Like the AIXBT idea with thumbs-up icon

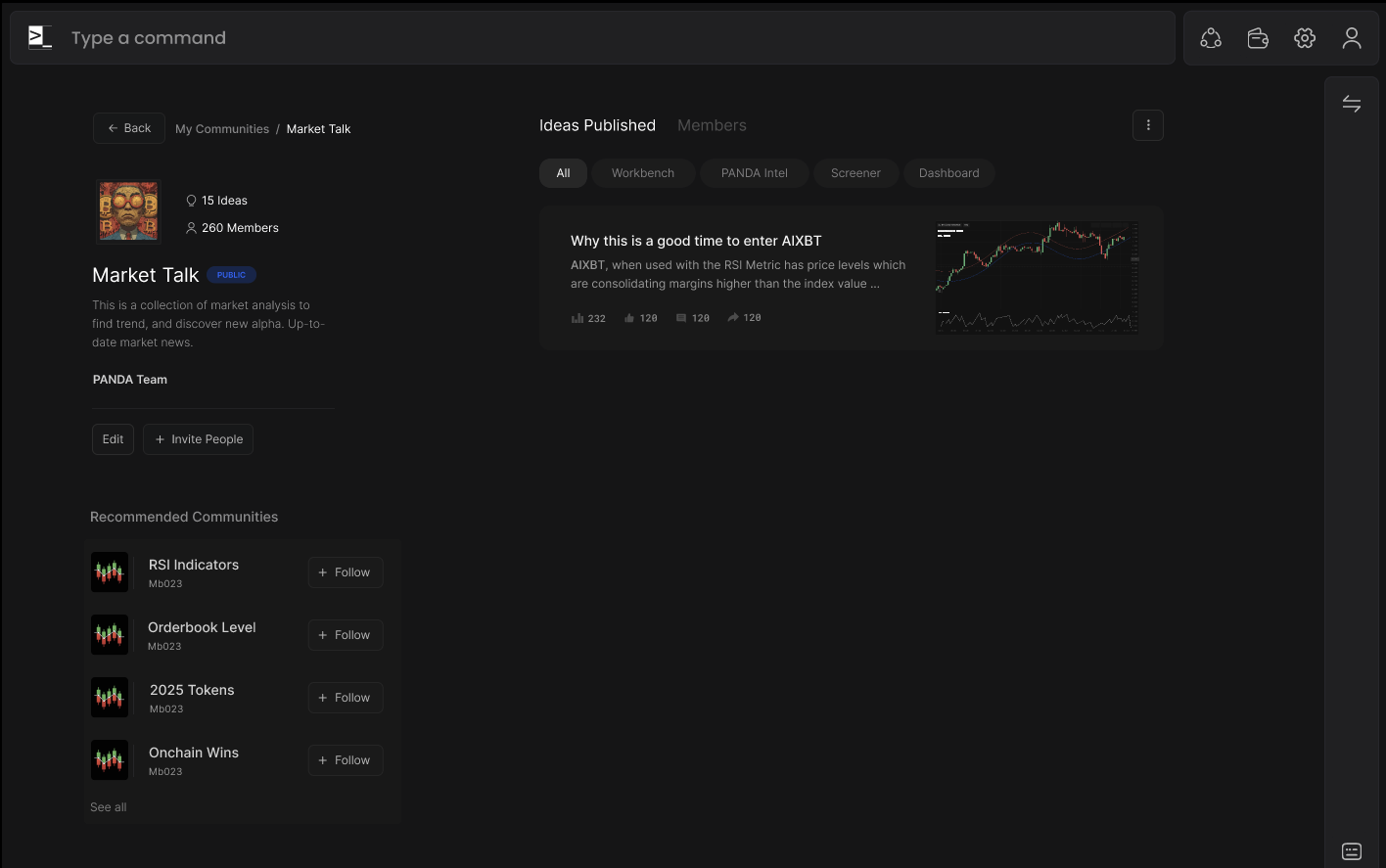pyautogui.click(x=629, y=318)
